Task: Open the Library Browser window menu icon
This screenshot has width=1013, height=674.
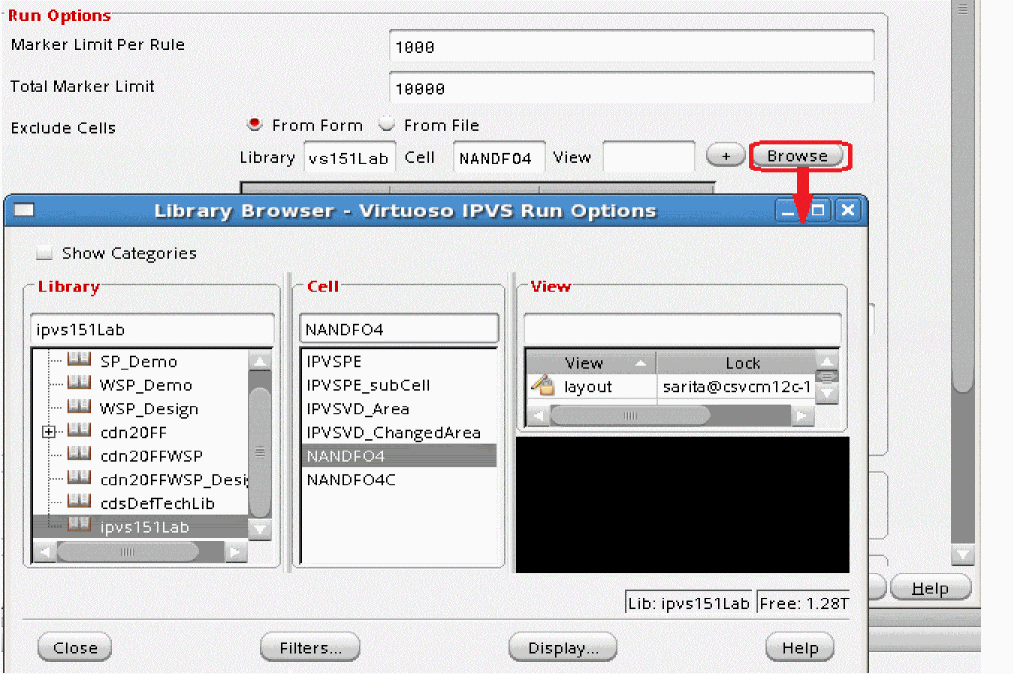Action: tap(24, 210)
